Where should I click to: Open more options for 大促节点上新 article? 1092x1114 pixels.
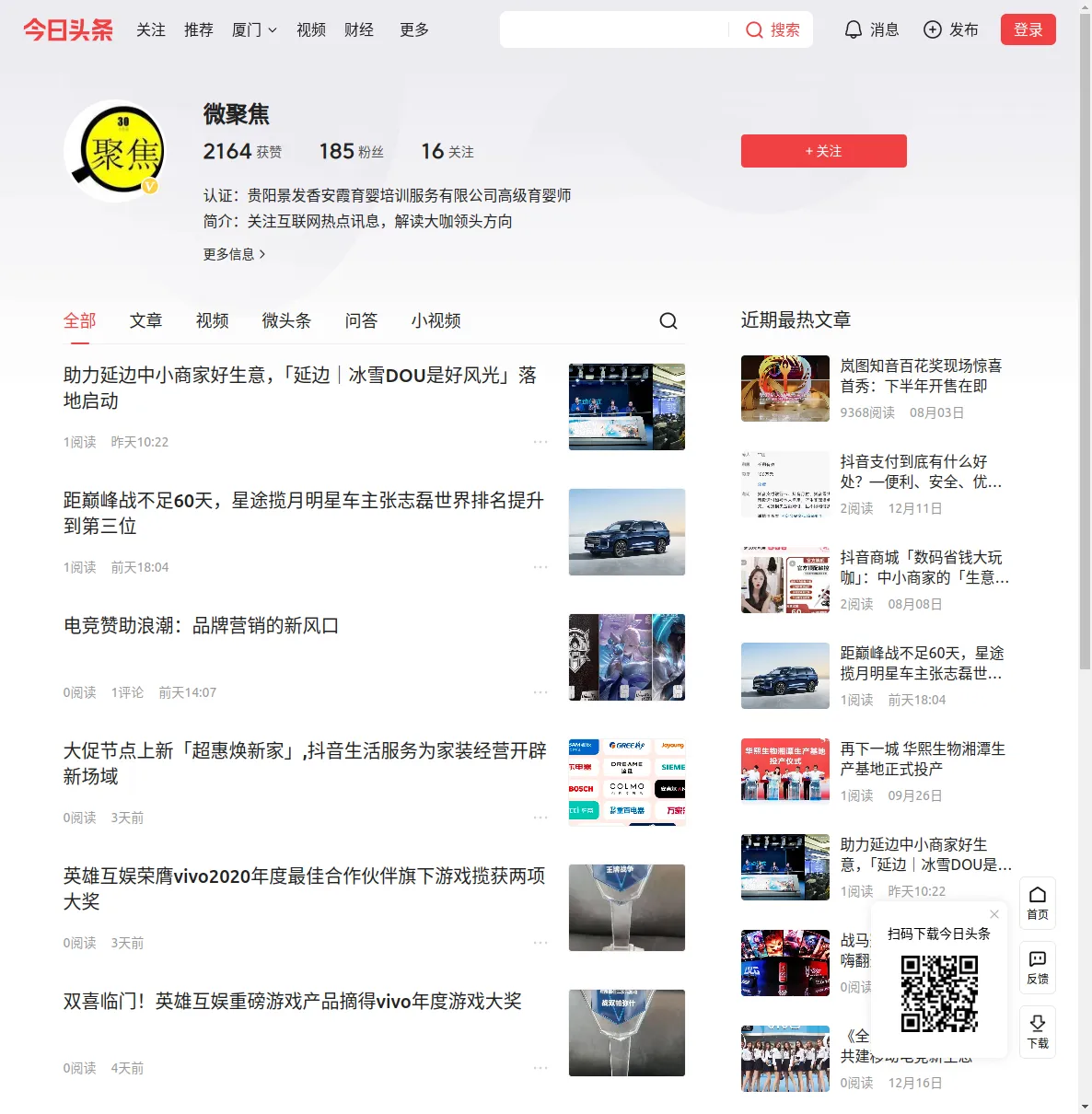click(x=540, y=818)
